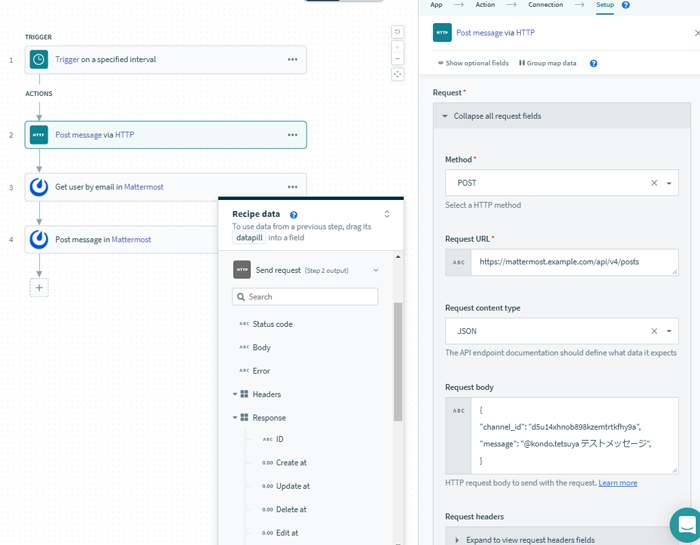Open help icon next to Group map data
Image resolution: width=700 pixels, height=545 pixels.
(593, 63)
